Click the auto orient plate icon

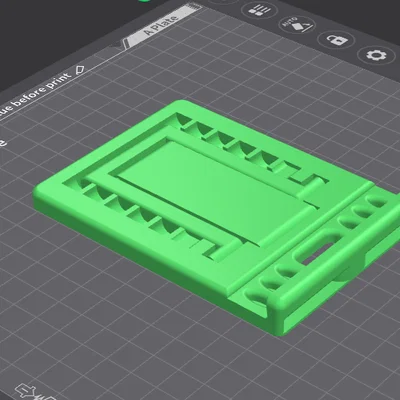pyautogui.click(x=297, y=24)
